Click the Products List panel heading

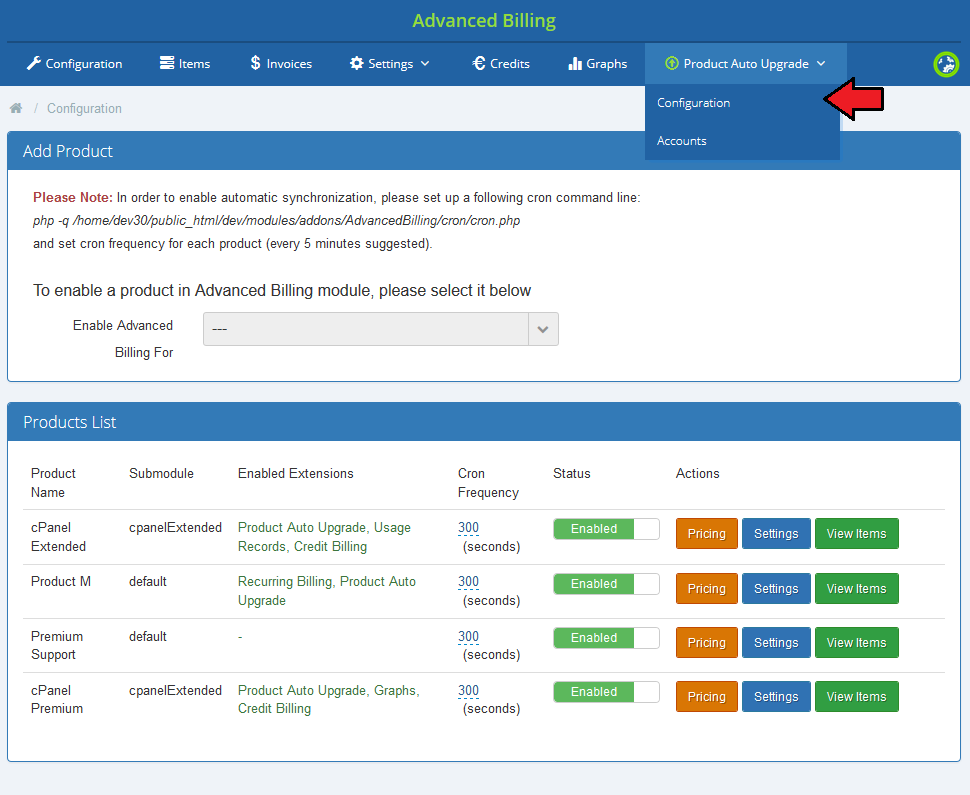[69, 422]
